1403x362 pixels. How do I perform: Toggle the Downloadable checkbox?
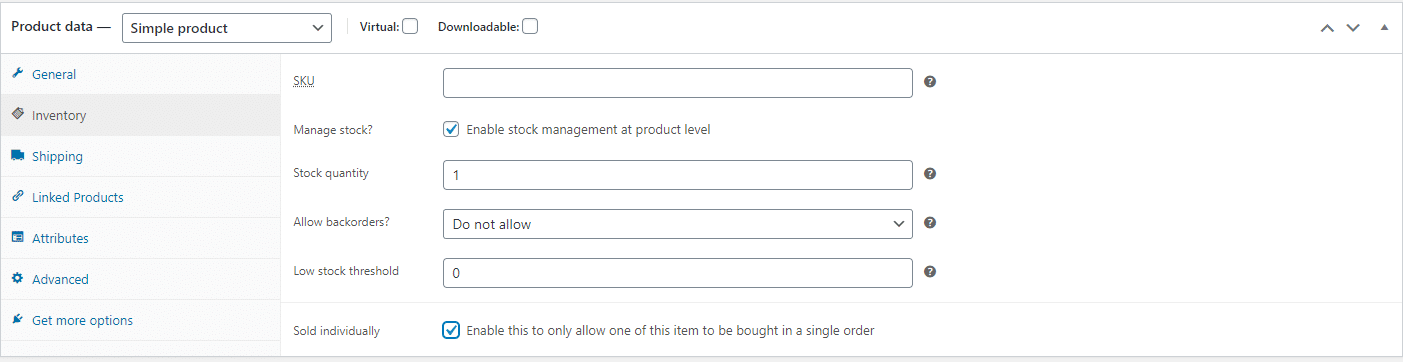click(x=530, y=27)
